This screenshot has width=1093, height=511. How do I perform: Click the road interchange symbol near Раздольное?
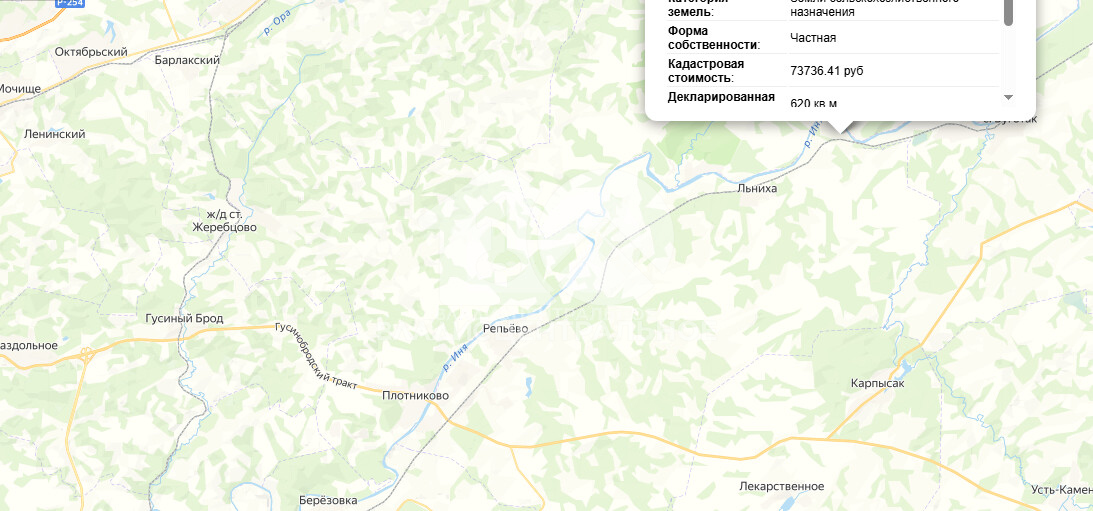pos(86,356)
